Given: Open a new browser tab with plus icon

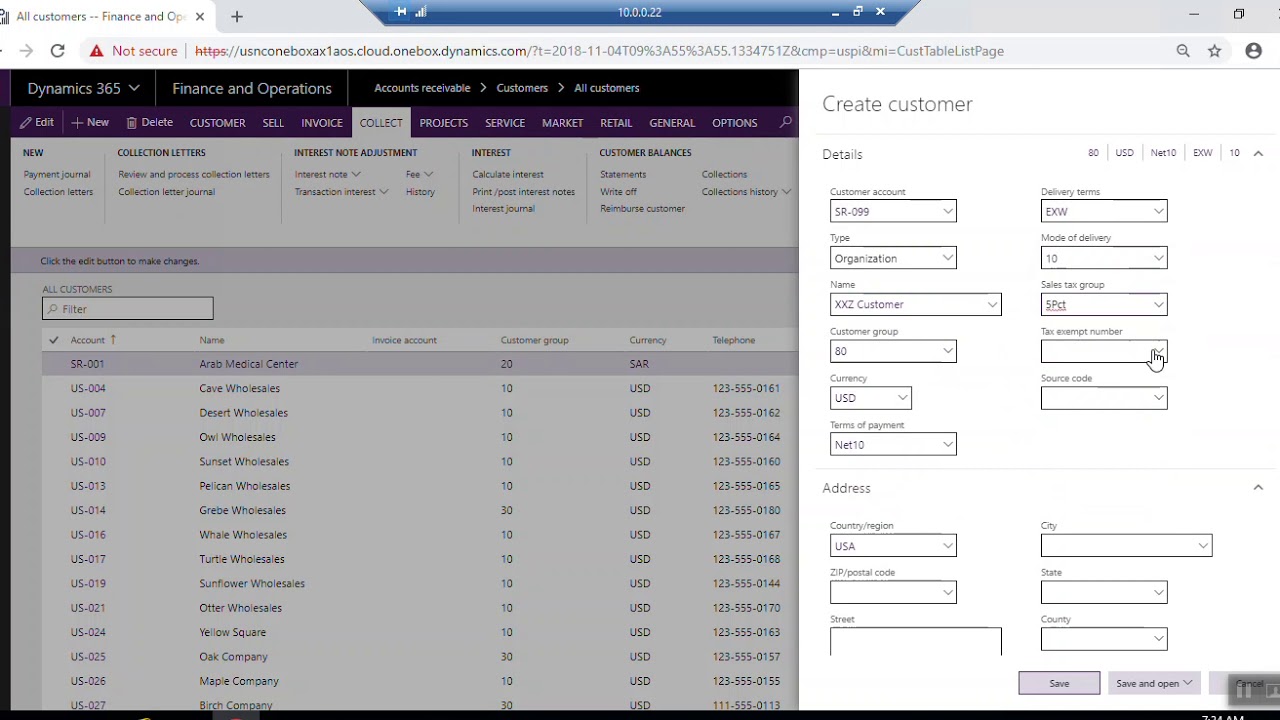Looking at the screenshot, I should pyautogui.click(x=237, y=16).
